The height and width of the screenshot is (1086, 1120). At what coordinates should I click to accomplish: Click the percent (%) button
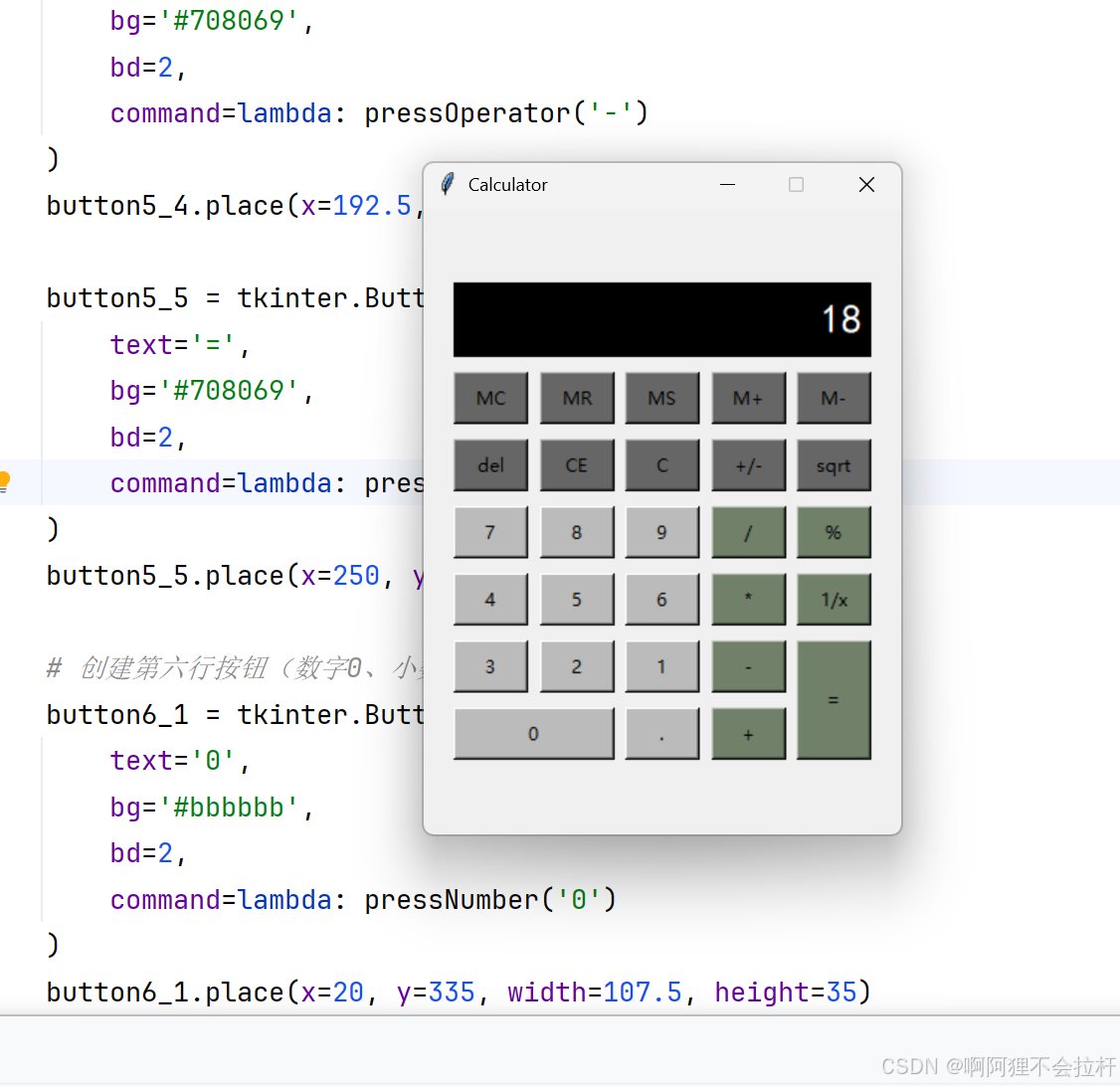[x=834, y=533]
